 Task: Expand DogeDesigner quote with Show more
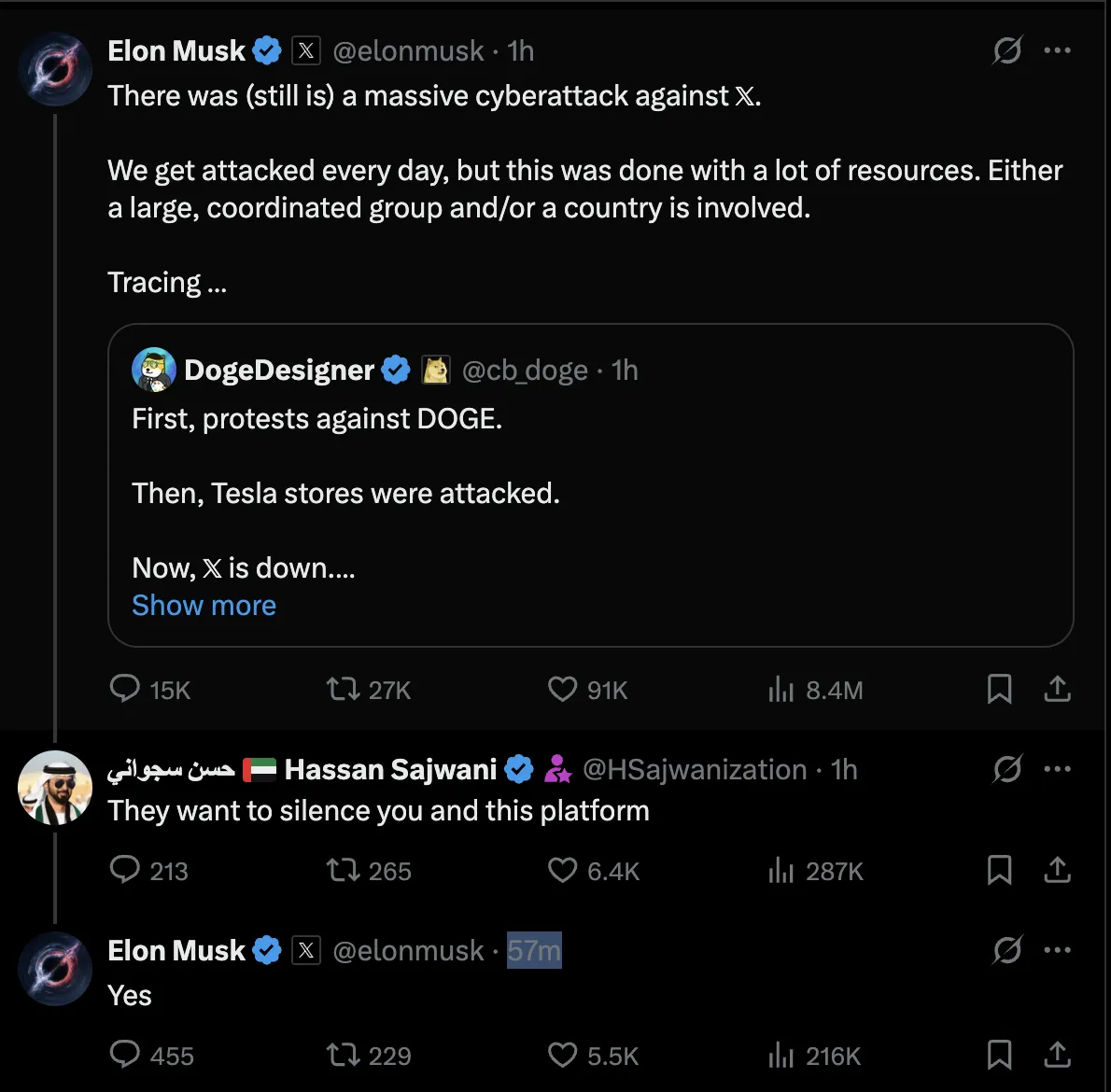click(204, 606)
